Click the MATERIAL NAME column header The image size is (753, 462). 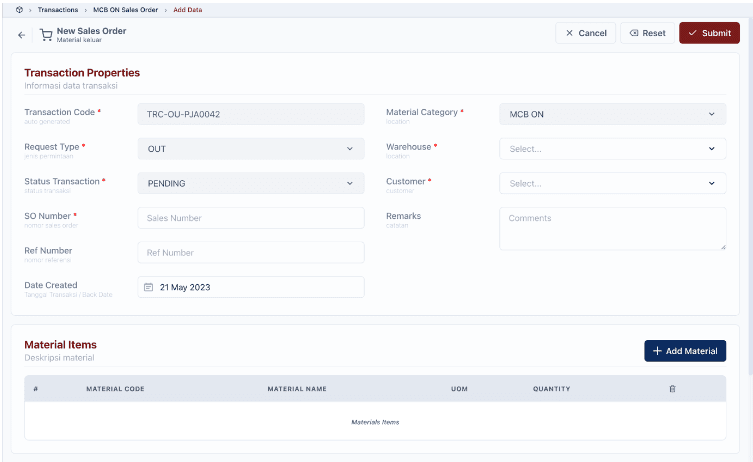(x=297, y=389)
